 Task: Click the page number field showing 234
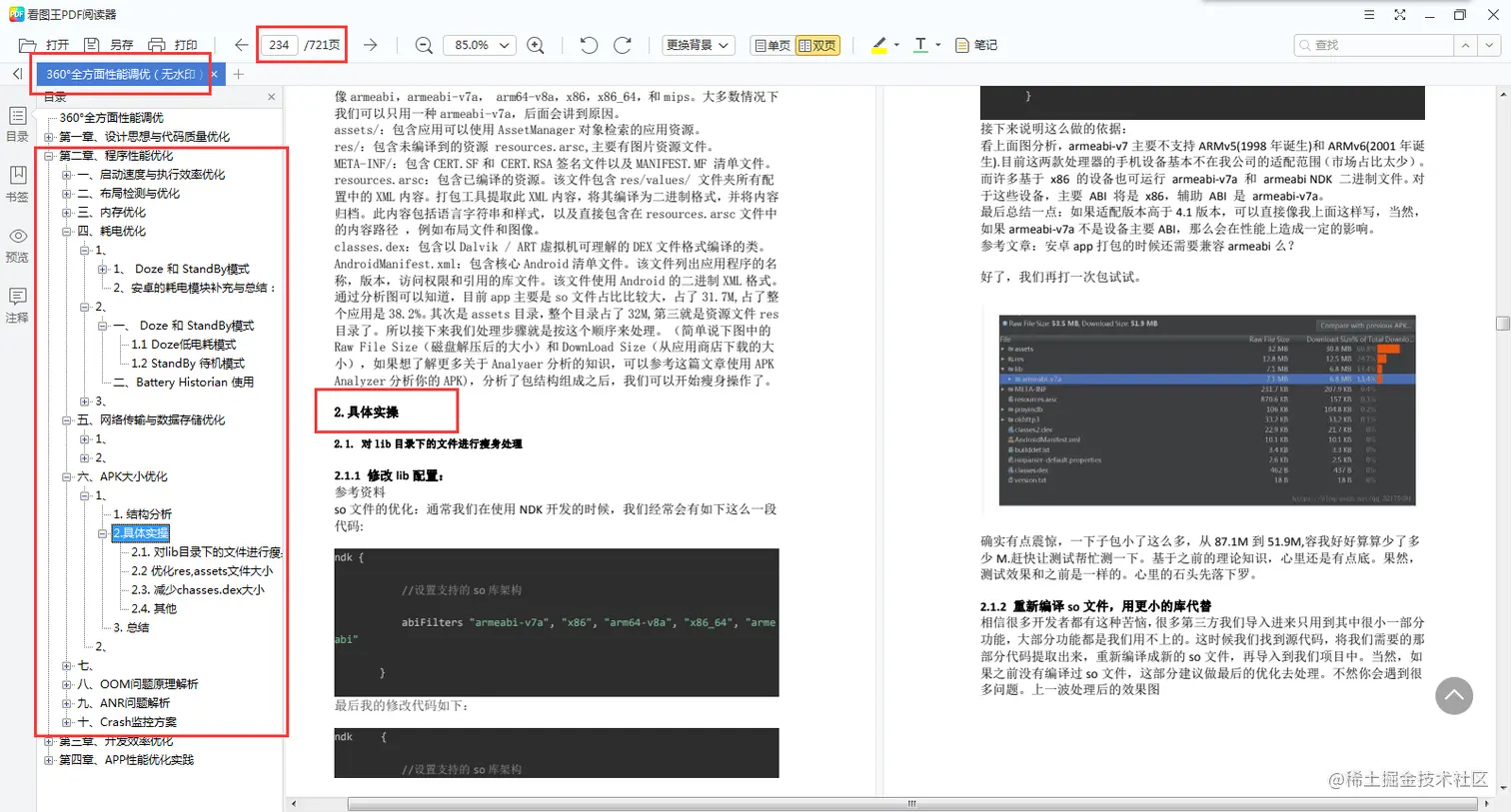coord(280,45)
